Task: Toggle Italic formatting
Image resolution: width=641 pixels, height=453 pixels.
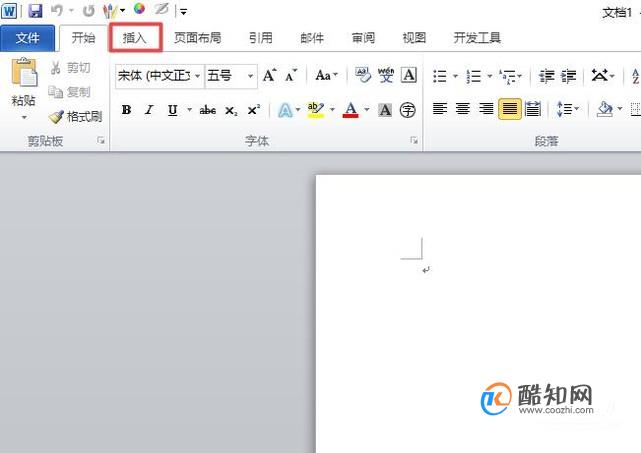Action: pos(150,110)
